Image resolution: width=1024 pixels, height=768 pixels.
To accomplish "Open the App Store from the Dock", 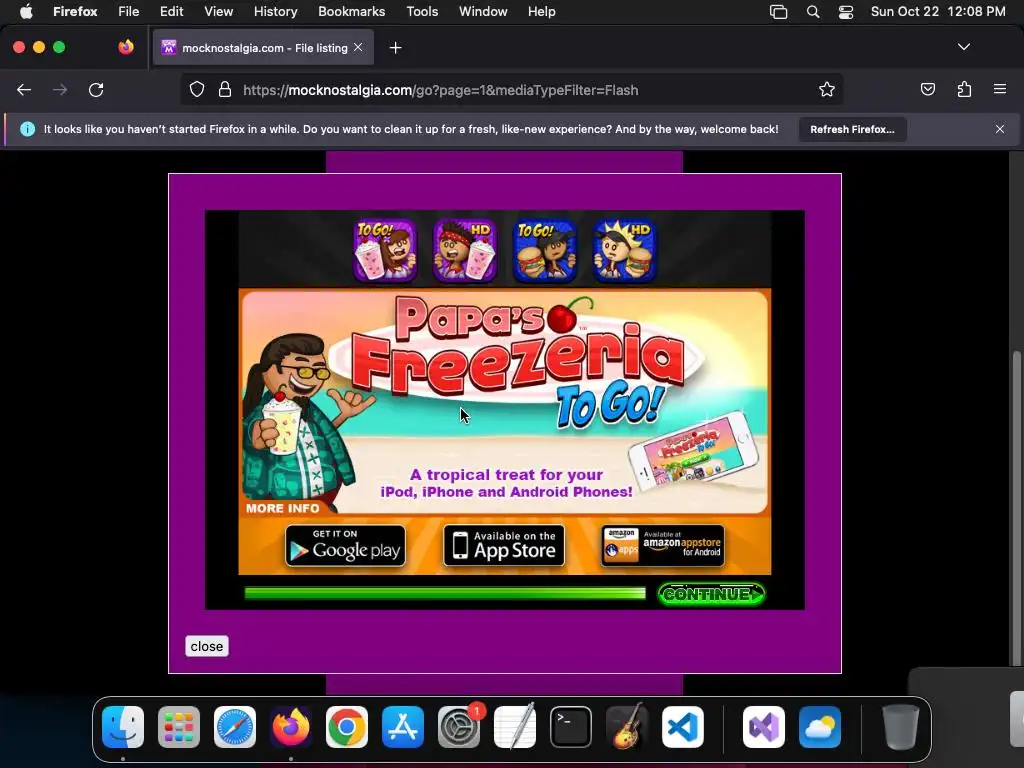I will click(403, 727).
